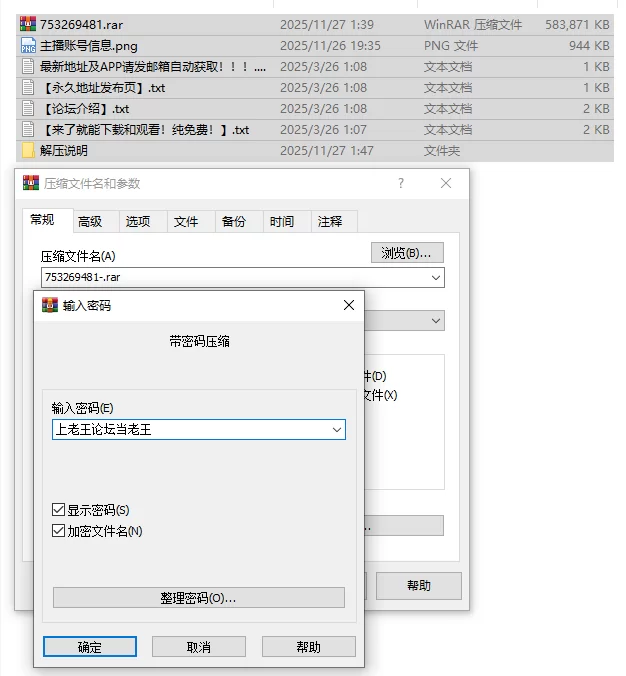
Task: Click the password field containing 上老王论坛当老王
Action: coord(199,430)
